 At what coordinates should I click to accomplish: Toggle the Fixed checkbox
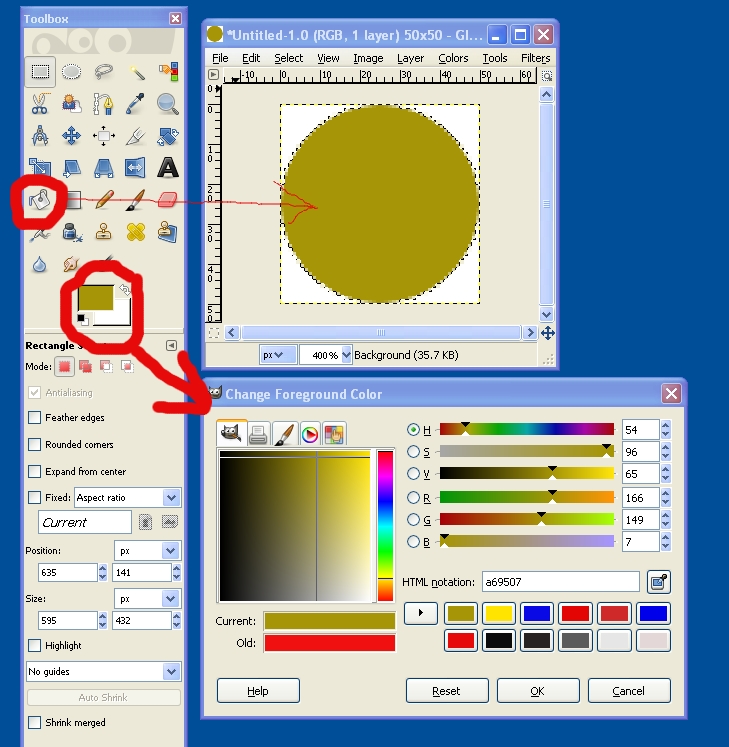click(34, 498)
